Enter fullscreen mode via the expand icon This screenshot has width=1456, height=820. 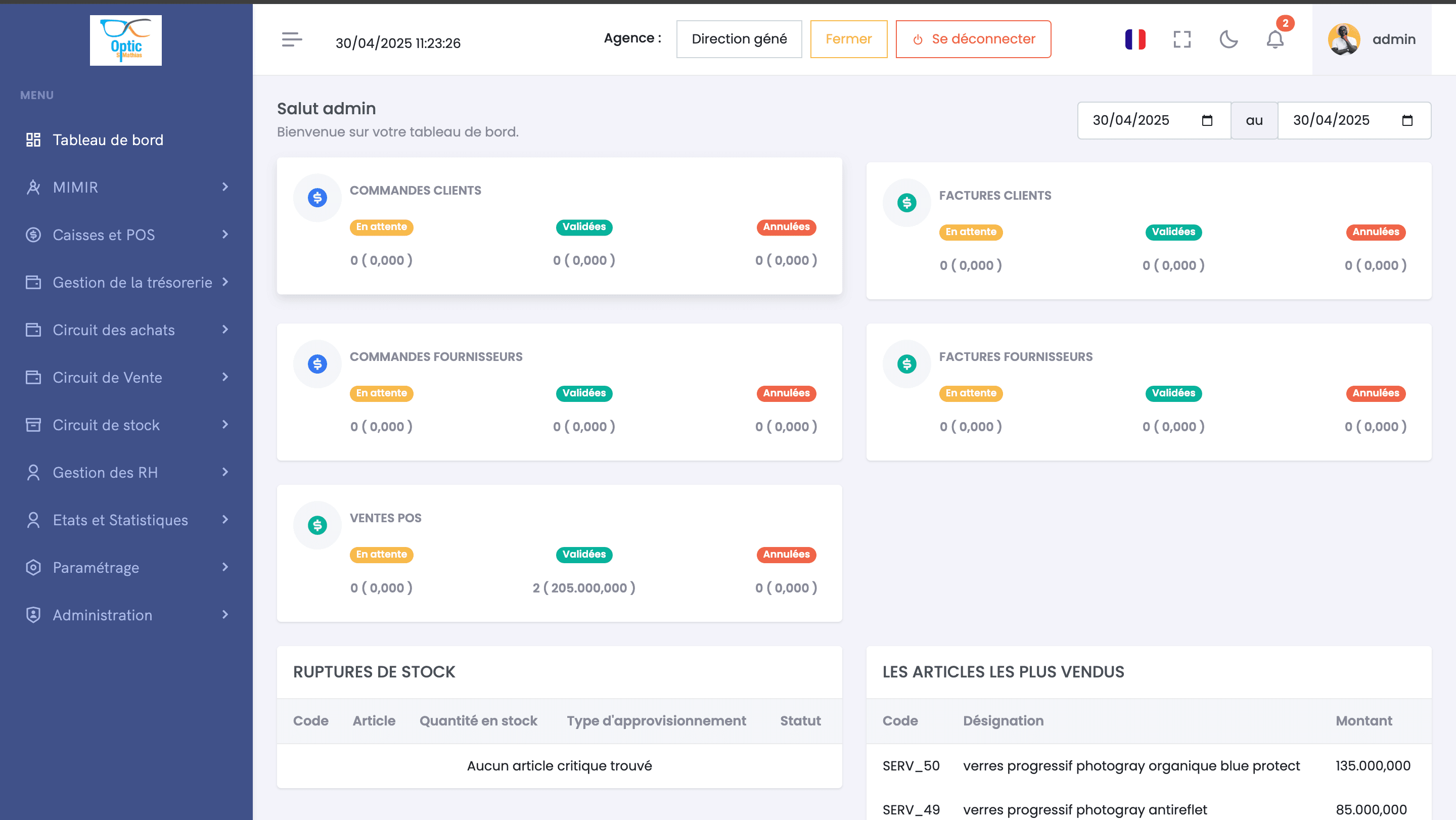click(1182, 39)
